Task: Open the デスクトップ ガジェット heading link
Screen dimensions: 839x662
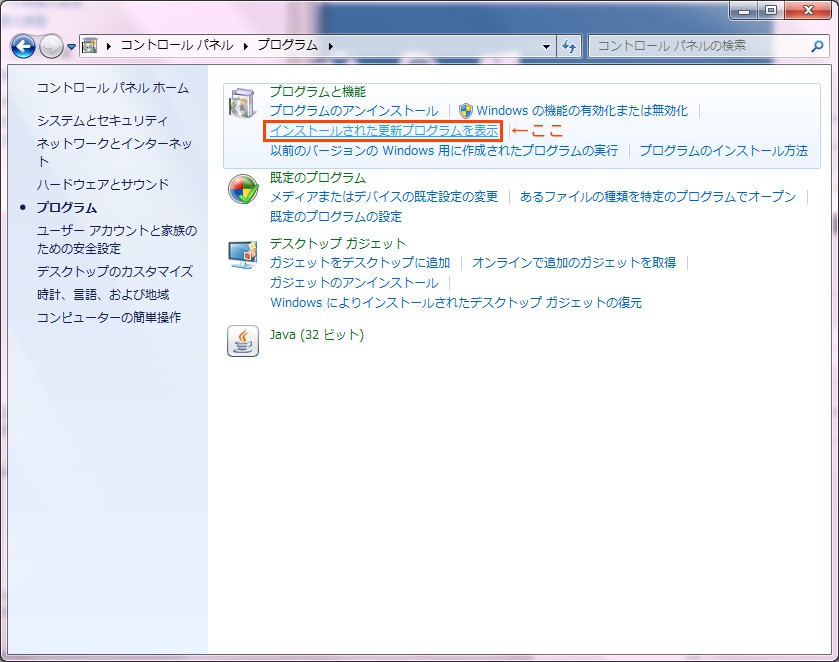Action: [x=338, y=244]
